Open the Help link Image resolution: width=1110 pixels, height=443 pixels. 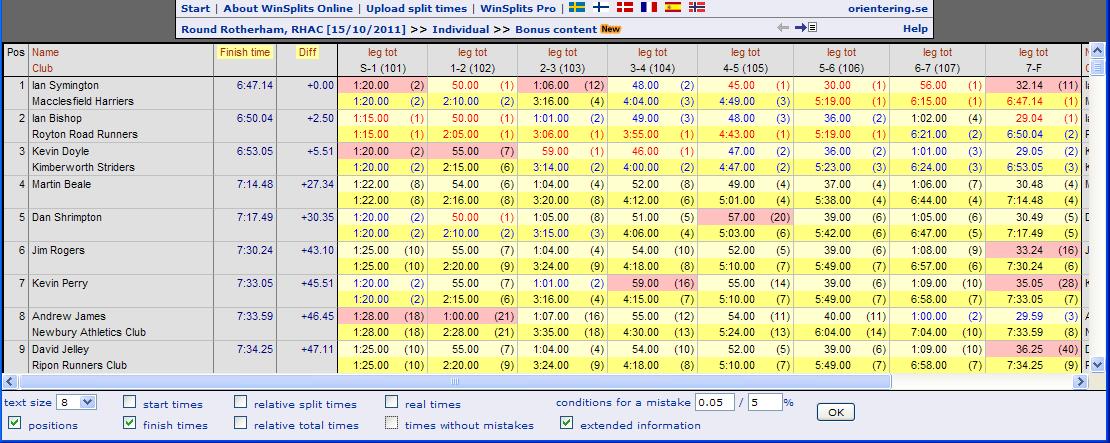[915, 29]
